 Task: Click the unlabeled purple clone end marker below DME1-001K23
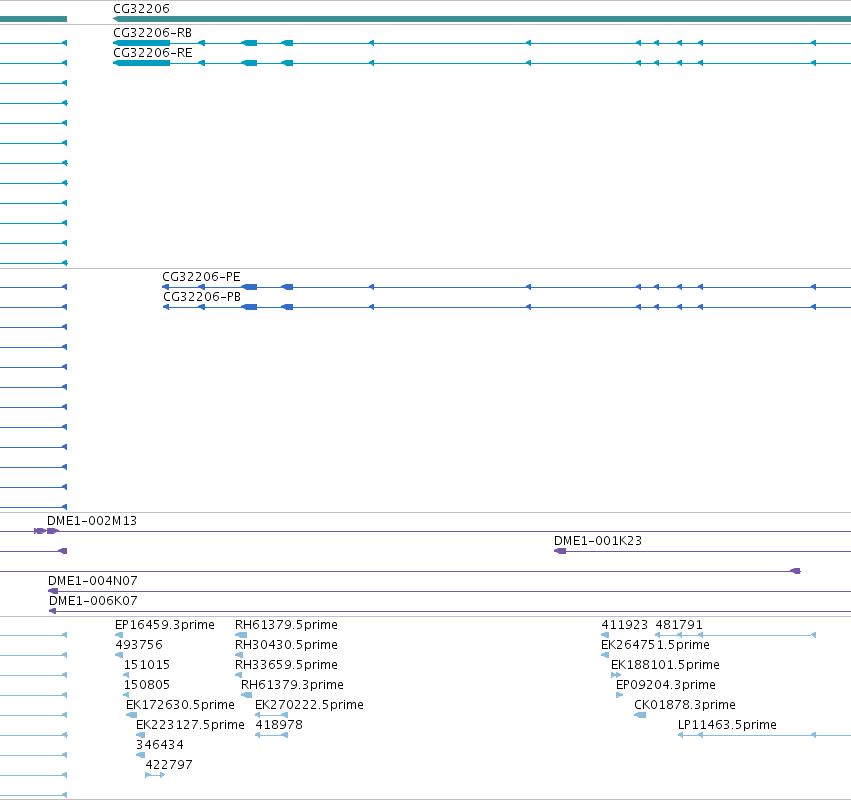point(795,571)
